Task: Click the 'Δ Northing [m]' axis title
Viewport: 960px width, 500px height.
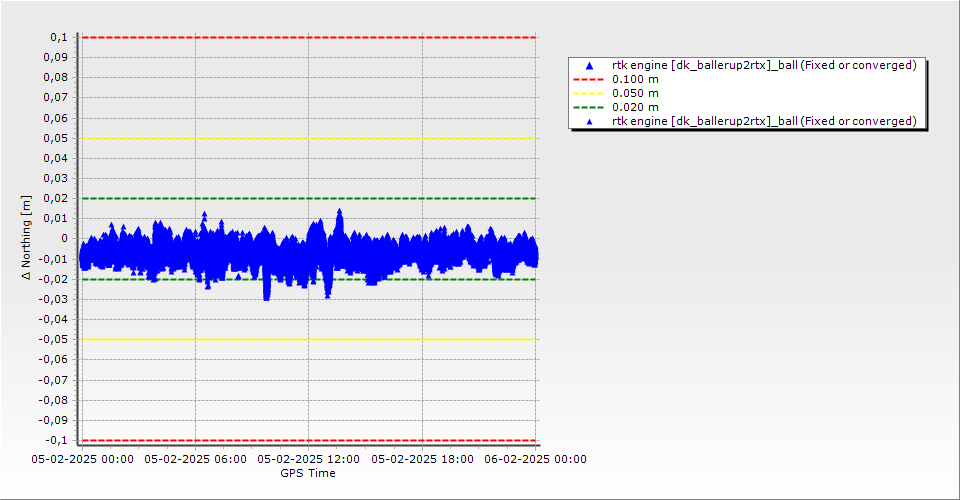Action: [x=26, y=238]
